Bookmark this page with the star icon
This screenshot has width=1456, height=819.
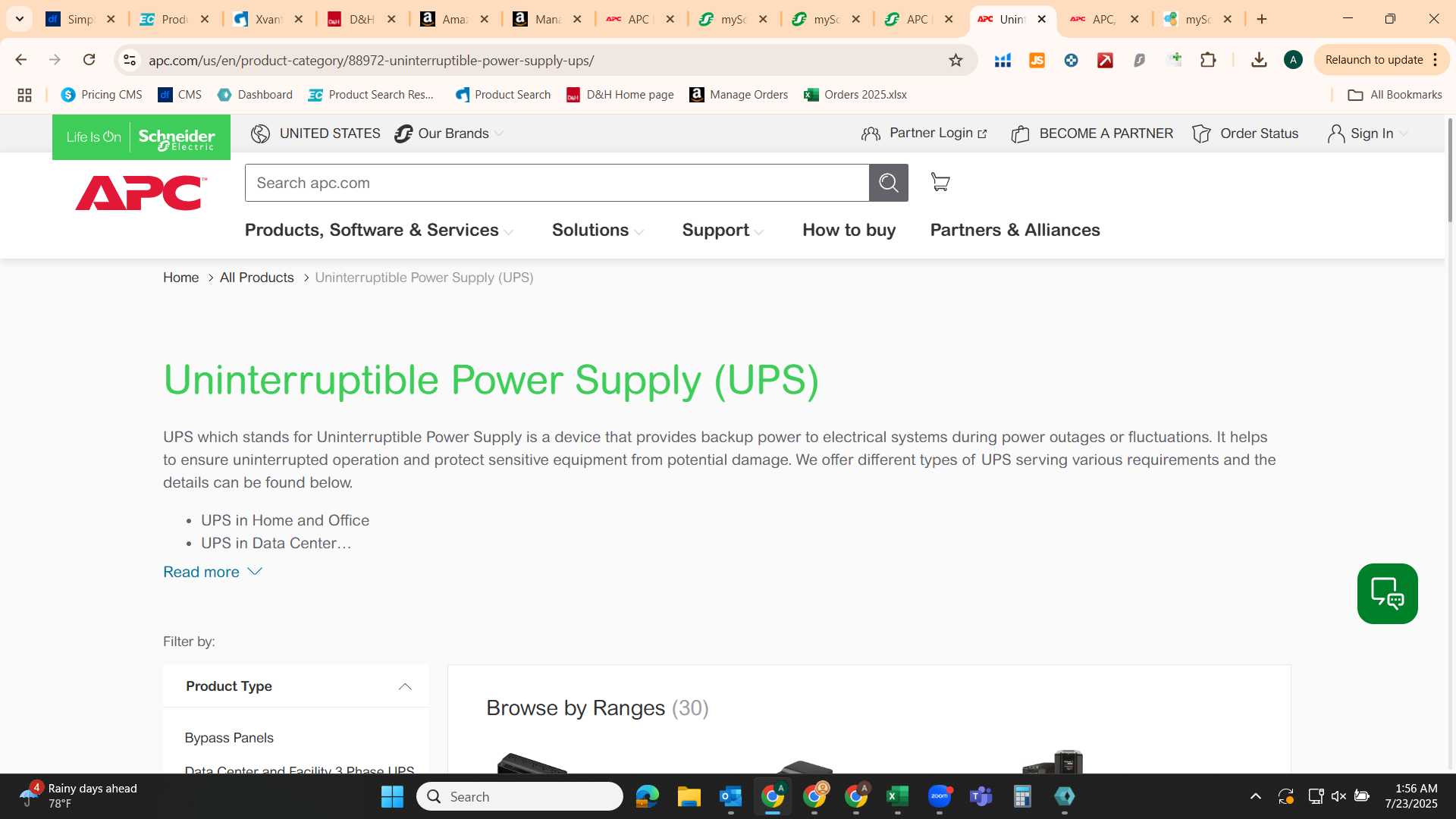tap(955, 60)
